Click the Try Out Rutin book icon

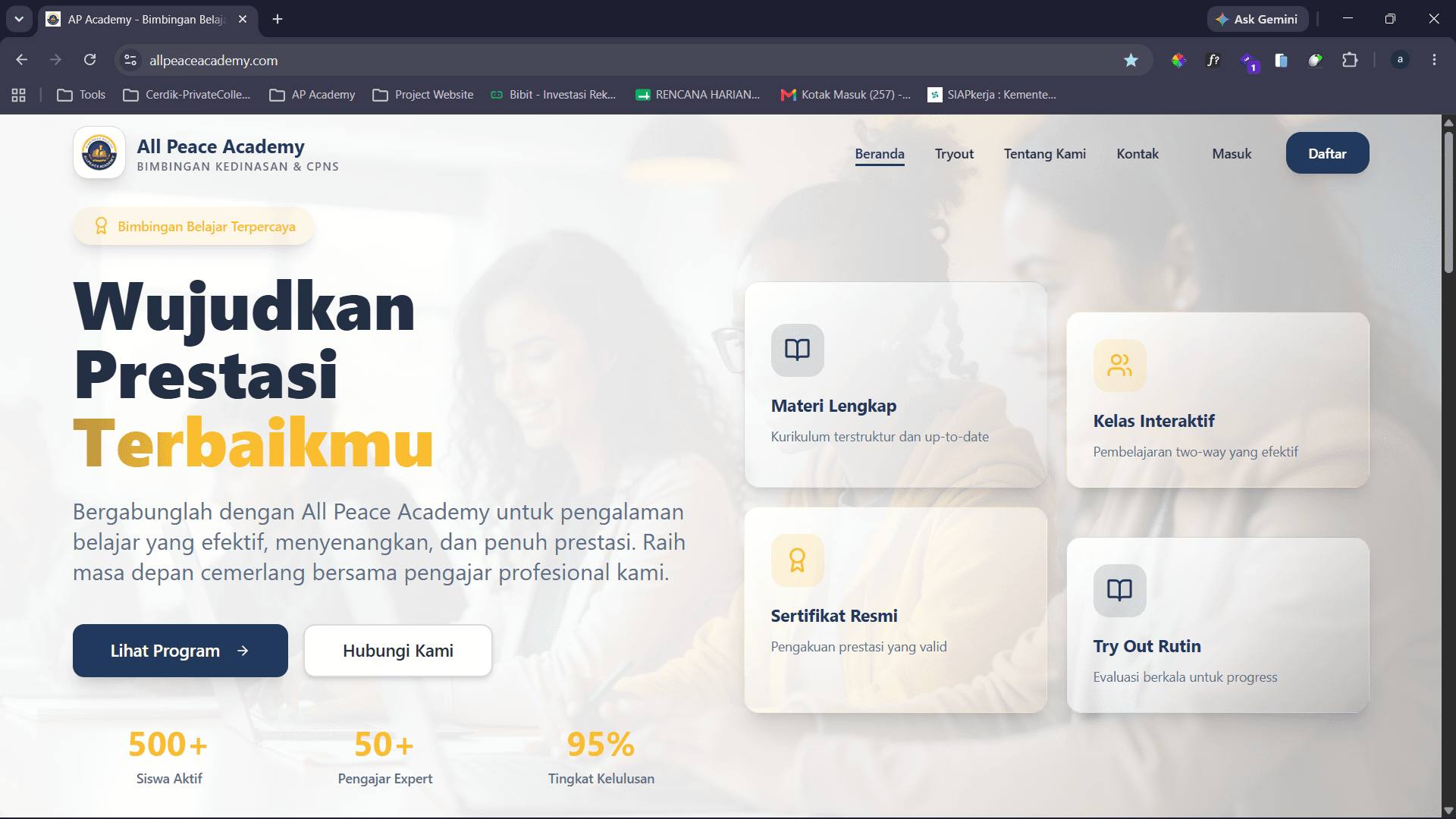[x=1119, y=590]
